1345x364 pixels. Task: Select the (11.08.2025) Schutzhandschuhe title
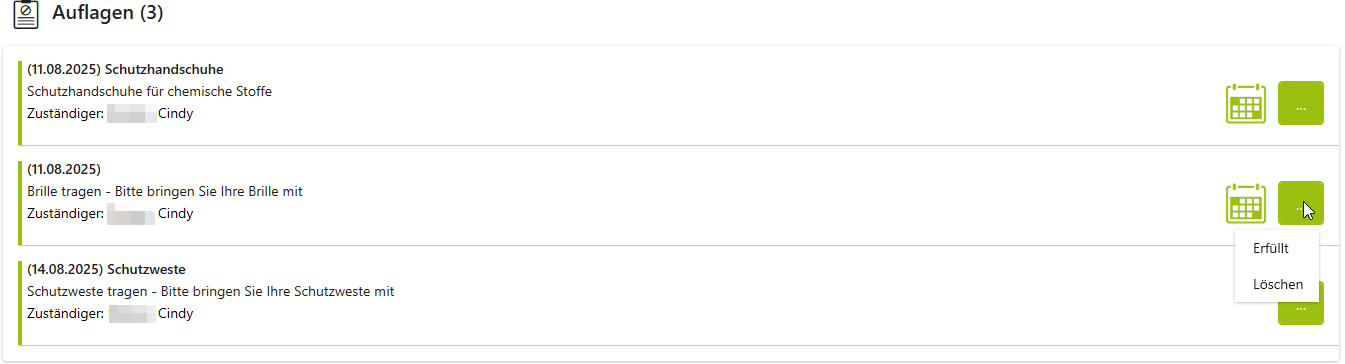[x=125, y=69]
